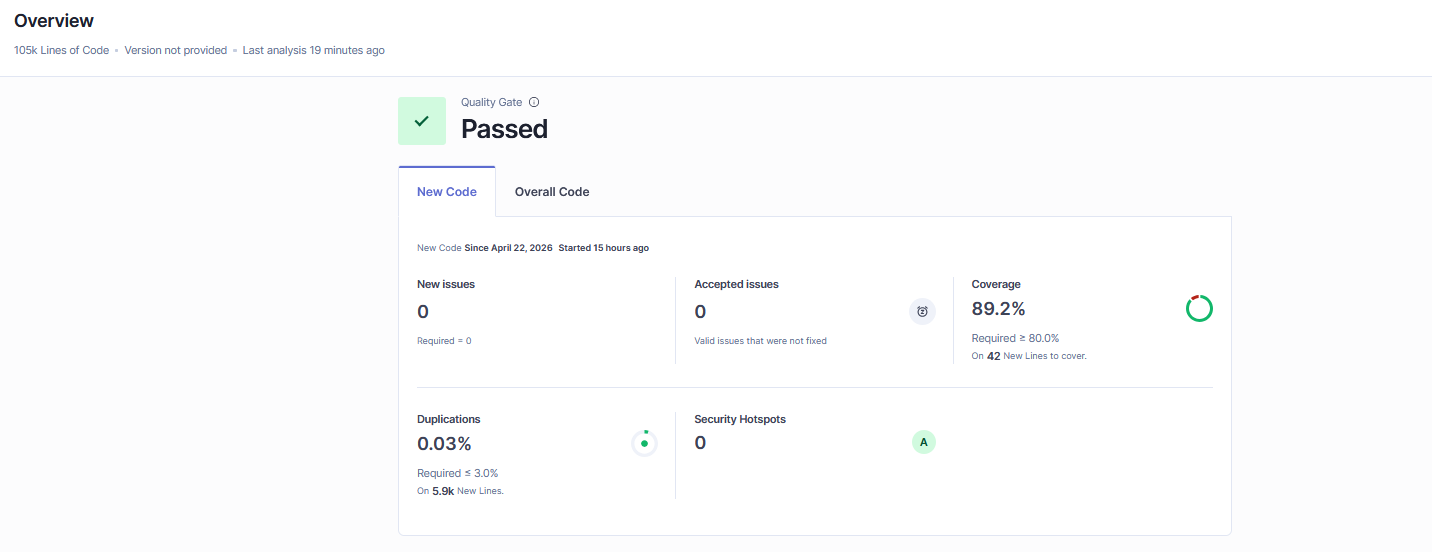Switch to the New Code tab
Viewport: 1432px width, 552px height.
tap(447, 192)
